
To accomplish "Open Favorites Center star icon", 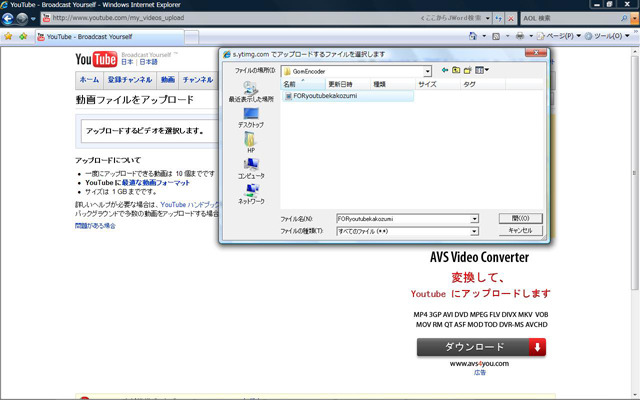I will (x=8, y=36).
